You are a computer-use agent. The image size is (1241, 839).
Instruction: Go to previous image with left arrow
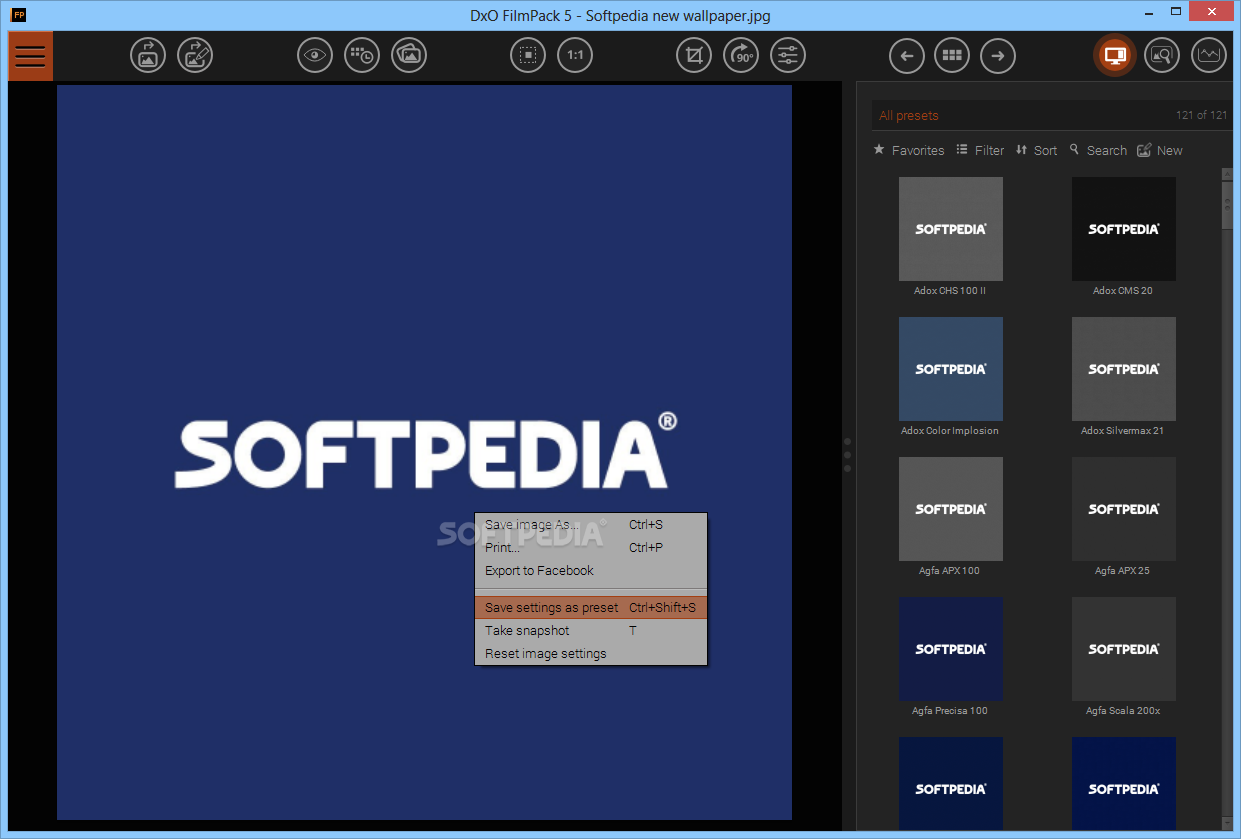[907, 55]
